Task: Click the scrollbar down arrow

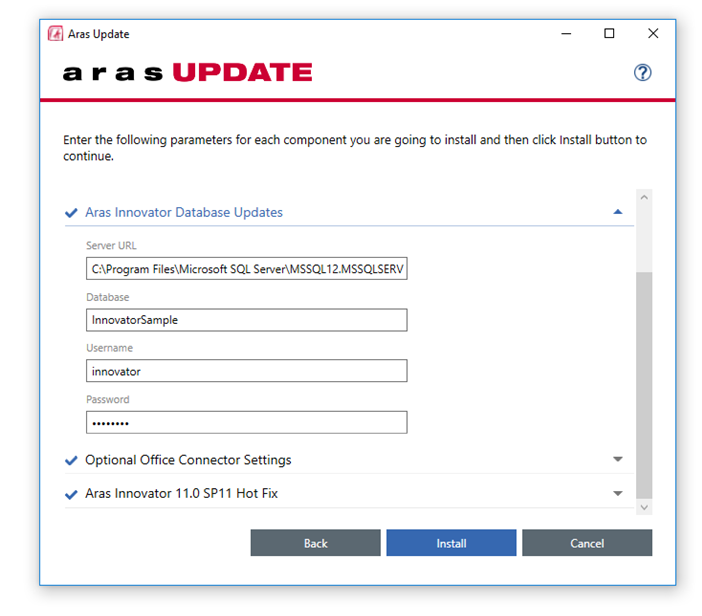Action: click(644, 508)
